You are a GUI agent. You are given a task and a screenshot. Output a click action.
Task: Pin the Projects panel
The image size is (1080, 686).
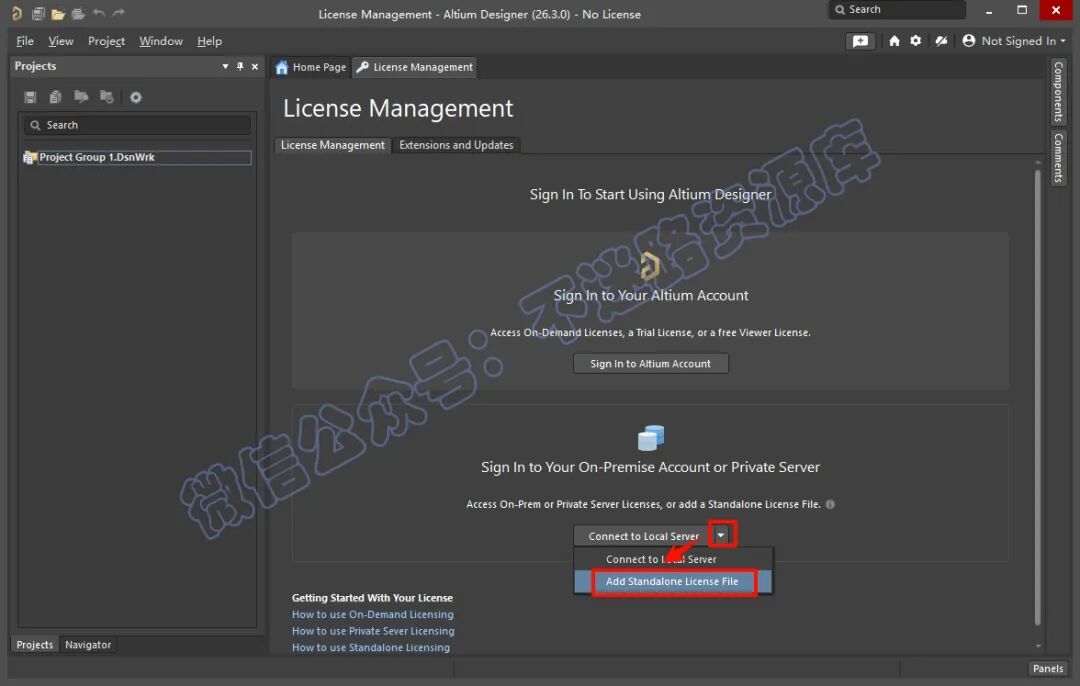click(240, 66)
